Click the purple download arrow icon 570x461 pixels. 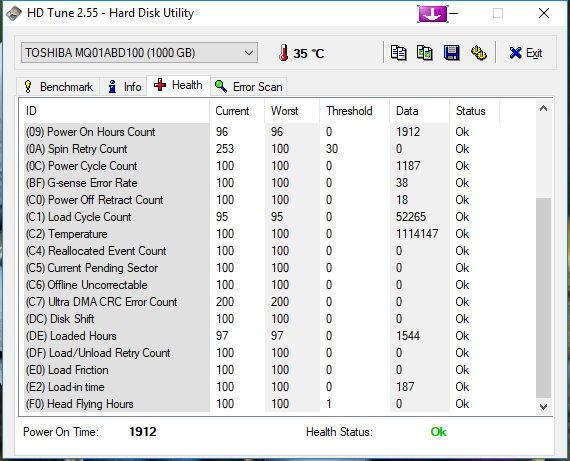click(x=433, y=14)
